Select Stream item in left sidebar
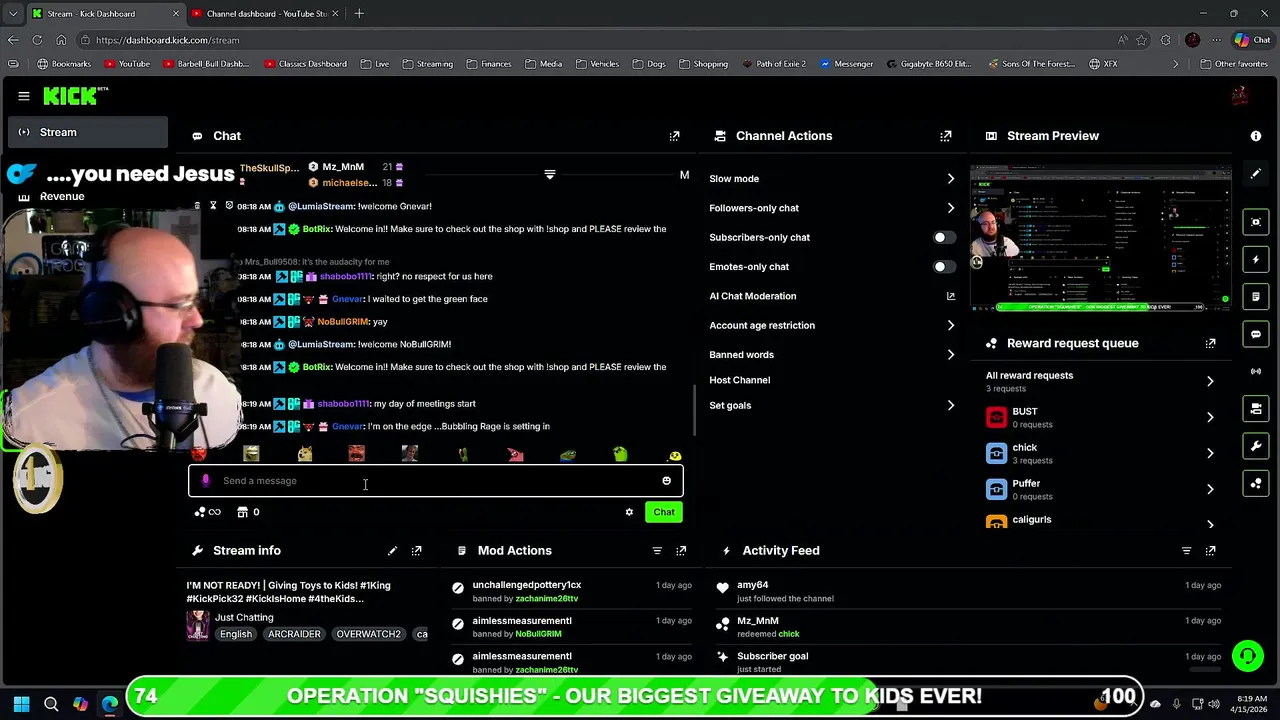Screen dimensions: 1280x720 point(88,132)
